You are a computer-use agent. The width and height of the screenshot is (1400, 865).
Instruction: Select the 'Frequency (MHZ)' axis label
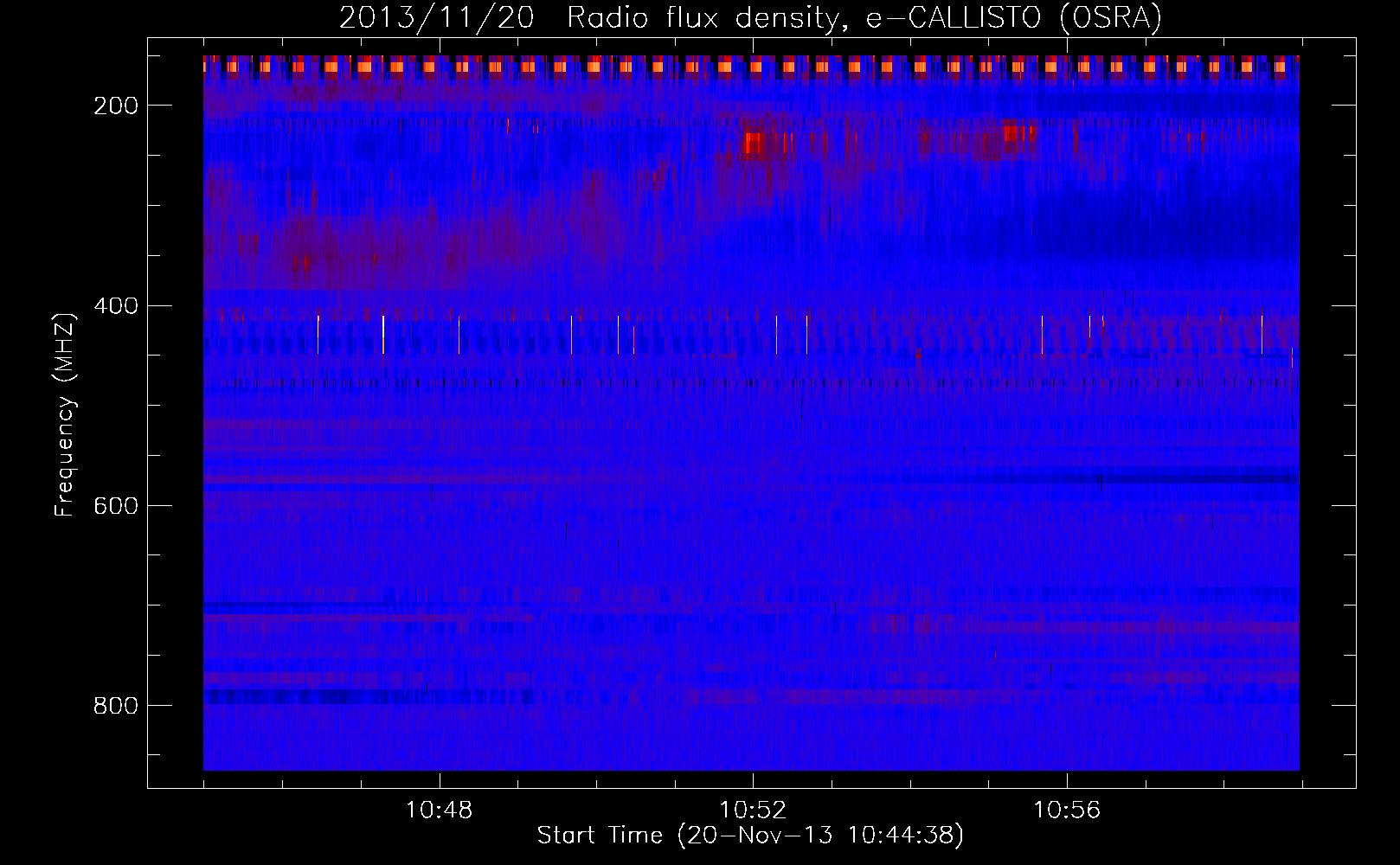65,414
